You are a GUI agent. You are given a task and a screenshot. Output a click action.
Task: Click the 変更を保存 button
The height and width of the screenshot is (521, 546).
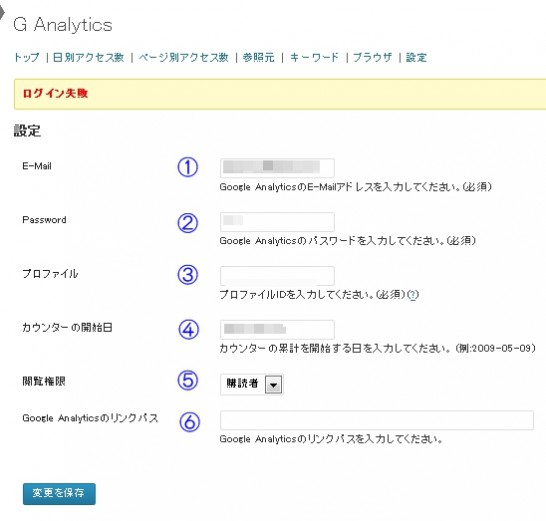59,493
